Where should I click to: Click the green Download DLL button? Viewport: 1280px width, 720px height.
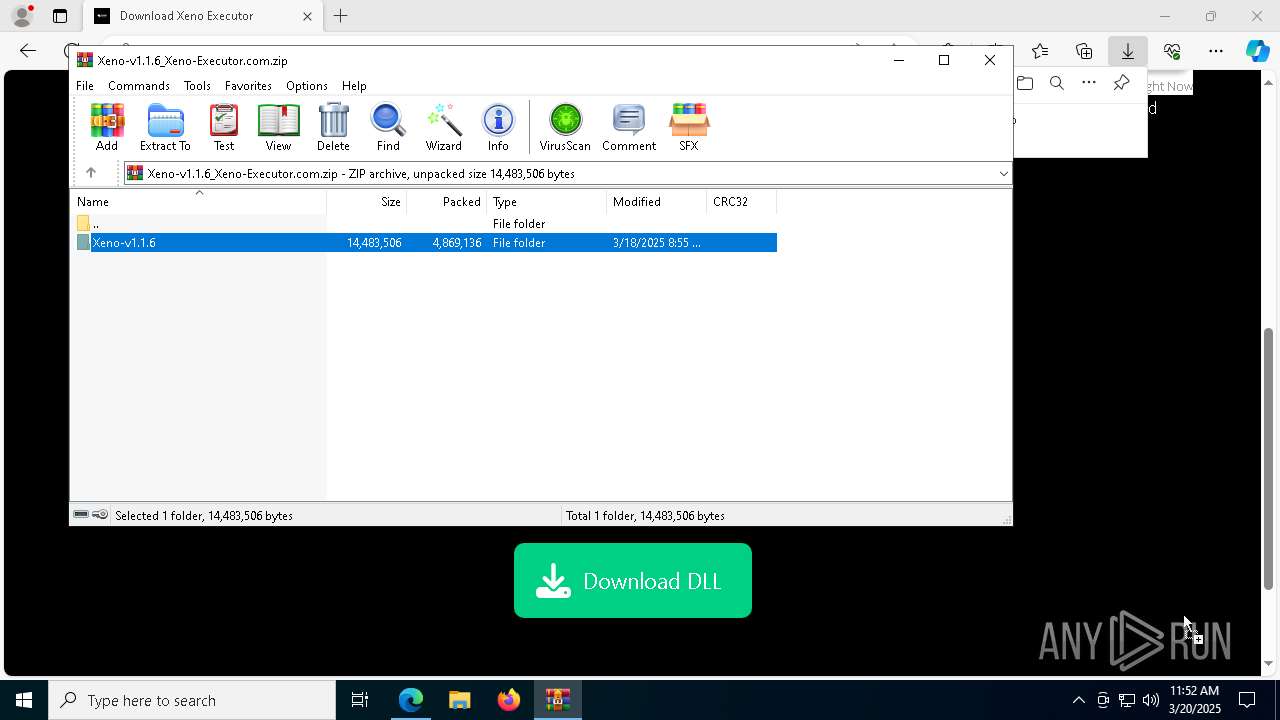pyautogui.click(x=633, y=581)
